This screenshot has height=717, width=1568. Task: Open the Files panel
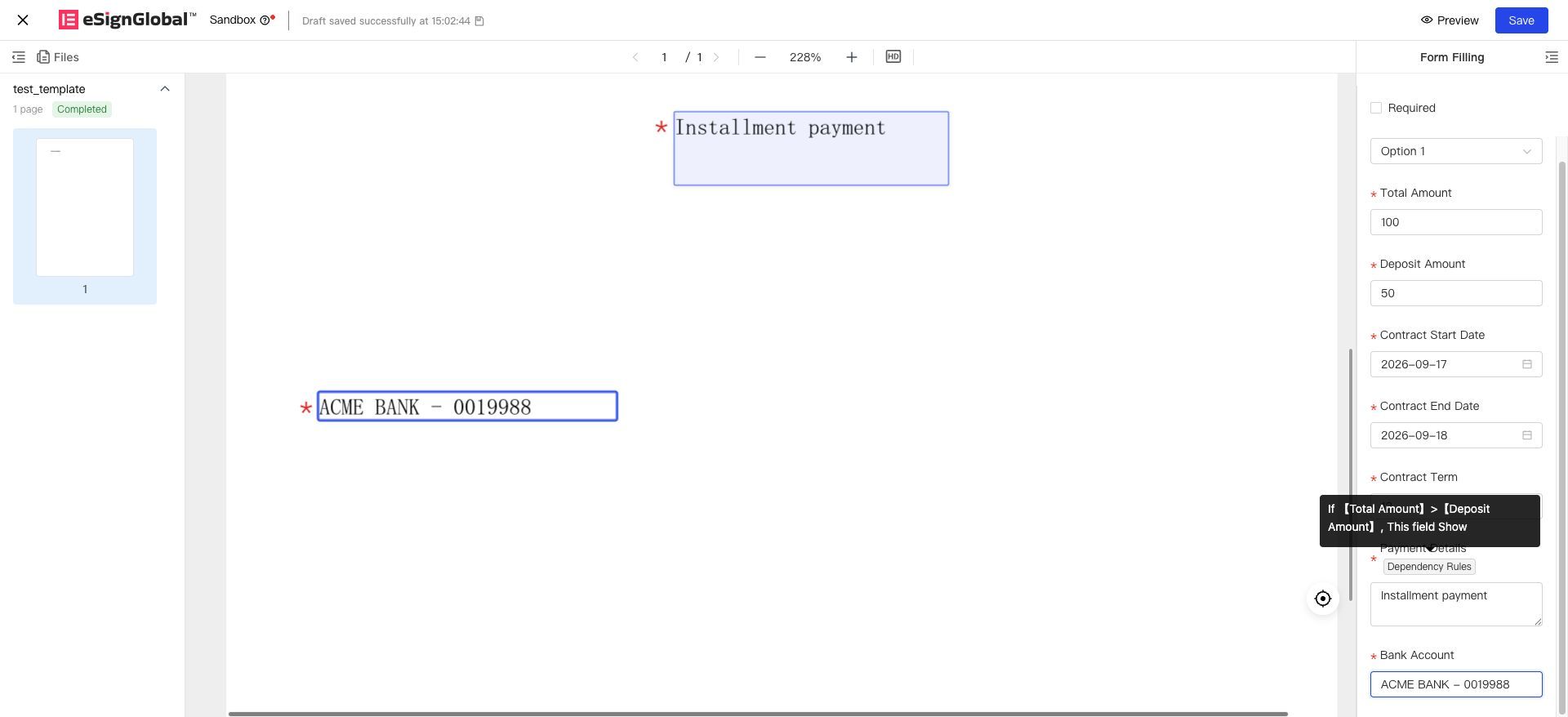tap(58, 57)
